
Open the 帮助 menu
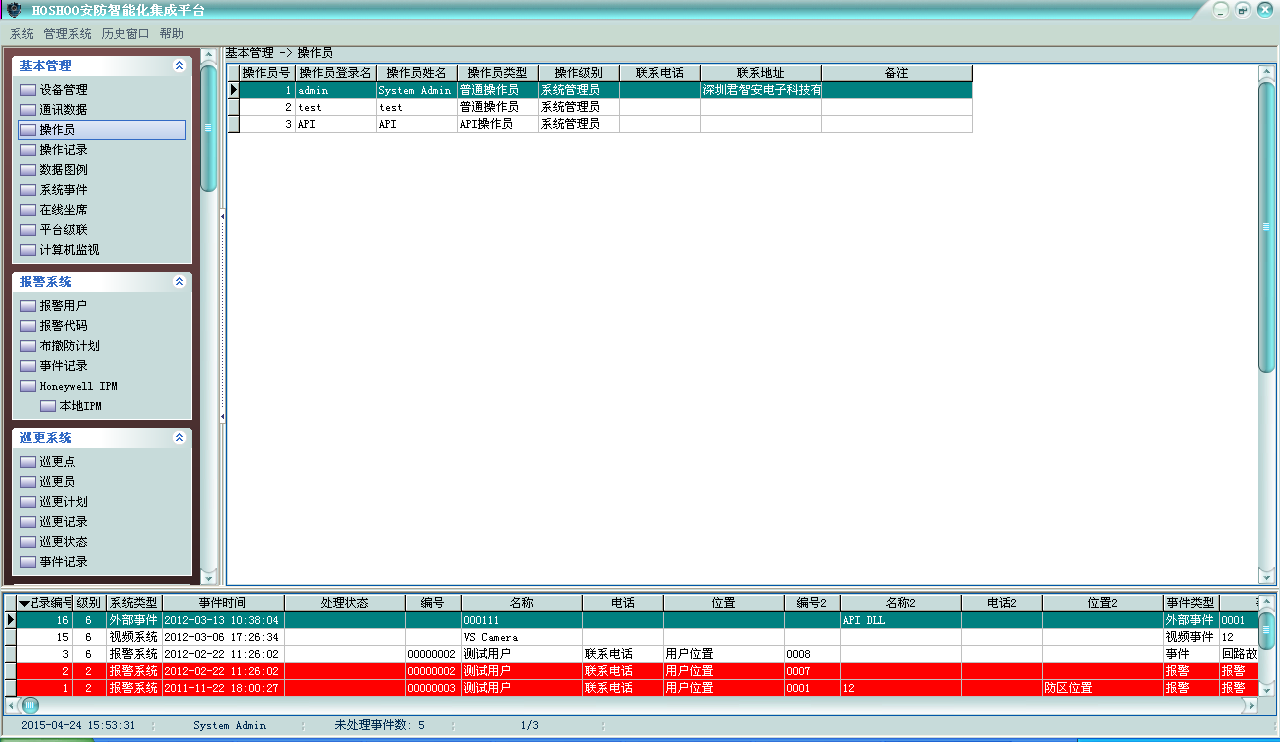tap(171, 34)
